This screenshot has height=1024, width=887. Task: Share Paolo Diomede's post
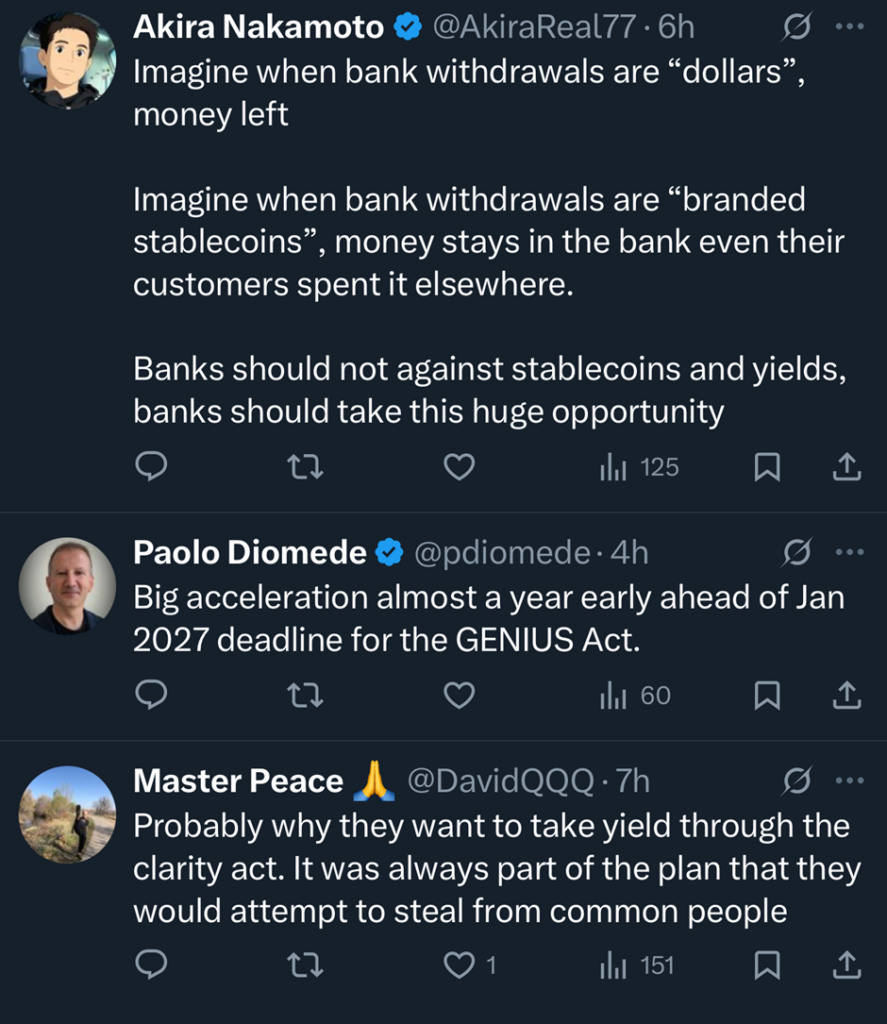846,695
